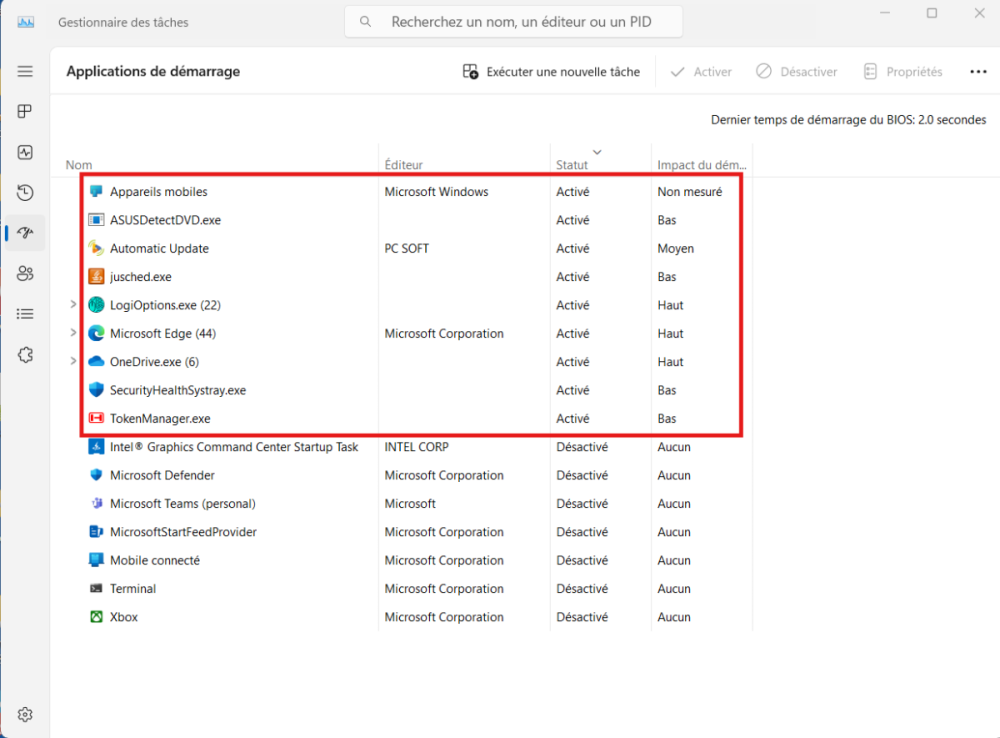Image resolution: width=1000 pixels, height=738 pixels.
Task: Select the Mobile connecté row name
Action: click(155, 560)
